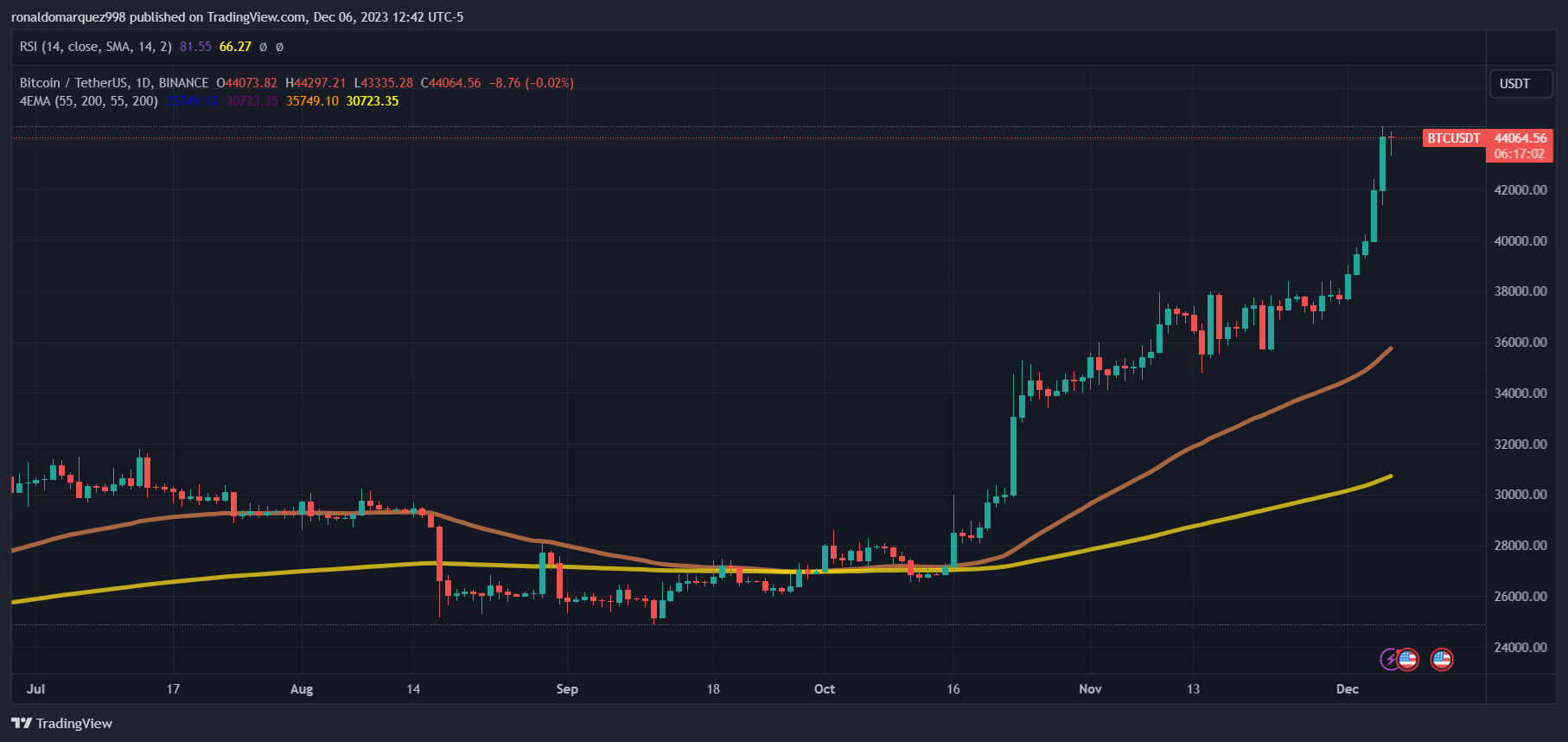
Task: Click the open price O44073.82
Action: click(x=247, y=83)
